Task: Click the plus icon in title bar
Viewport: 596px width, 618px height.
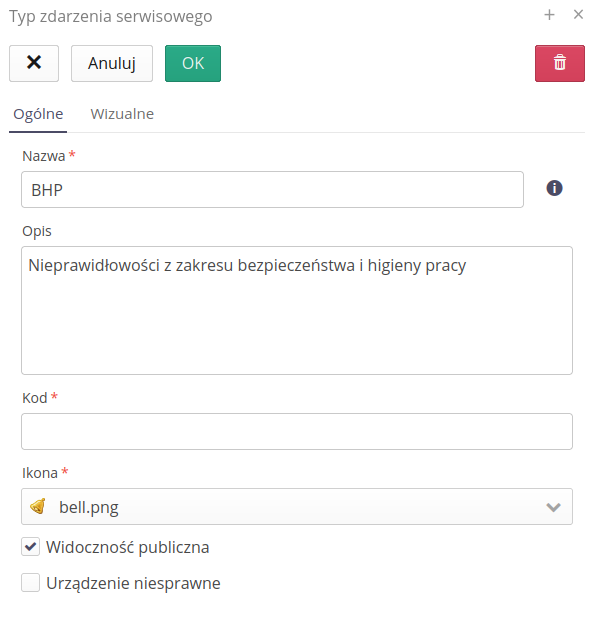Action: 549,15
